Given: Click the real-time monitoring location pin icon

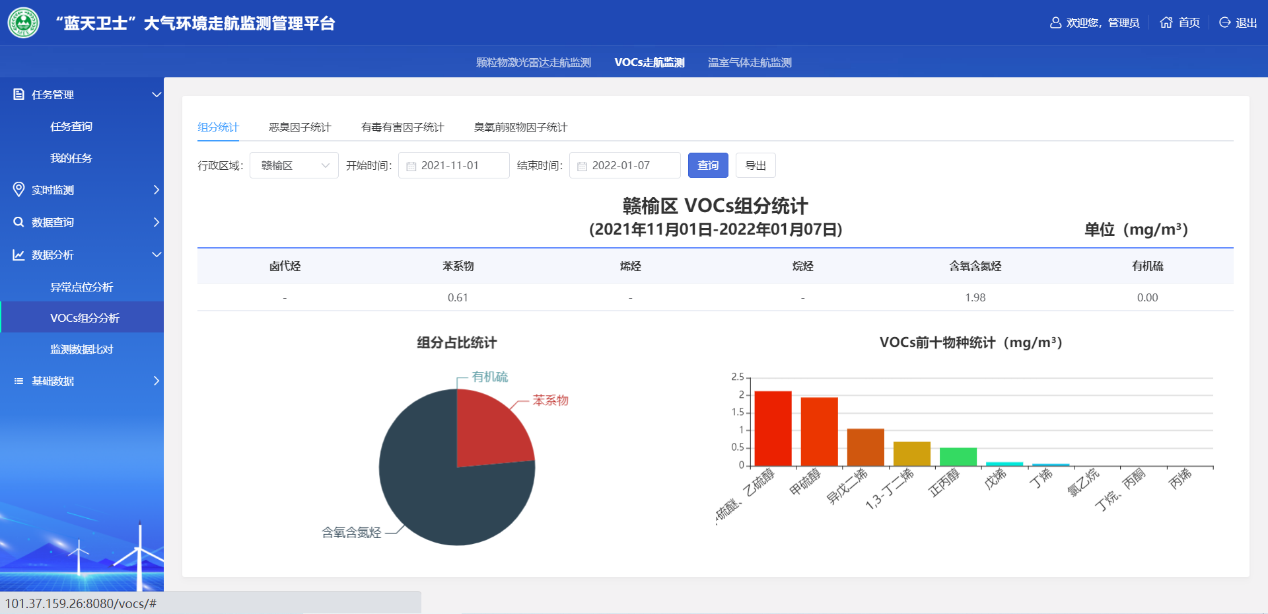Looking at the screenshot, I should pos(18,190).
